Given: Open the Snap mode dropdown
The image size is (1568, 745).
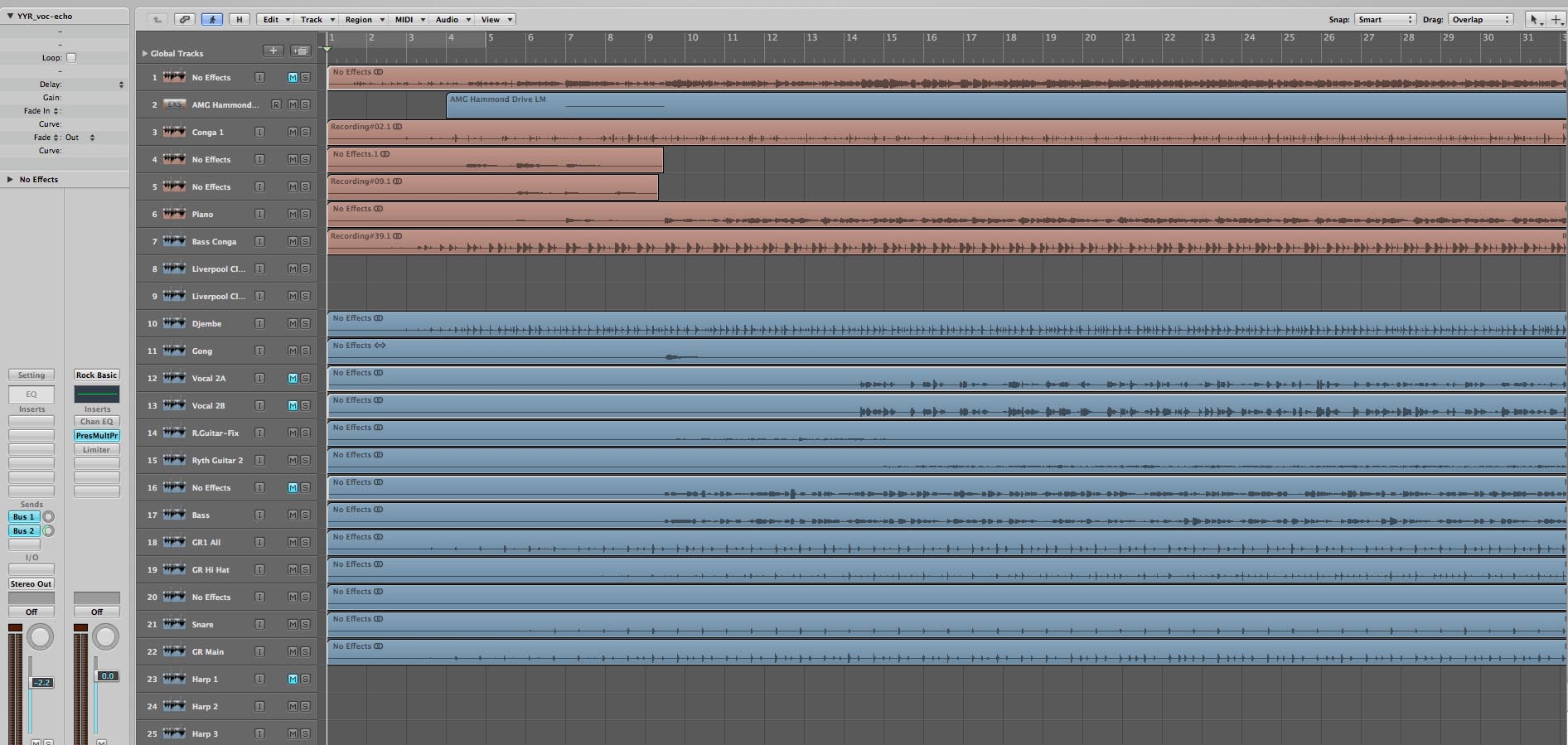Looking at the screenshot, I should (x=1386, y=19).
